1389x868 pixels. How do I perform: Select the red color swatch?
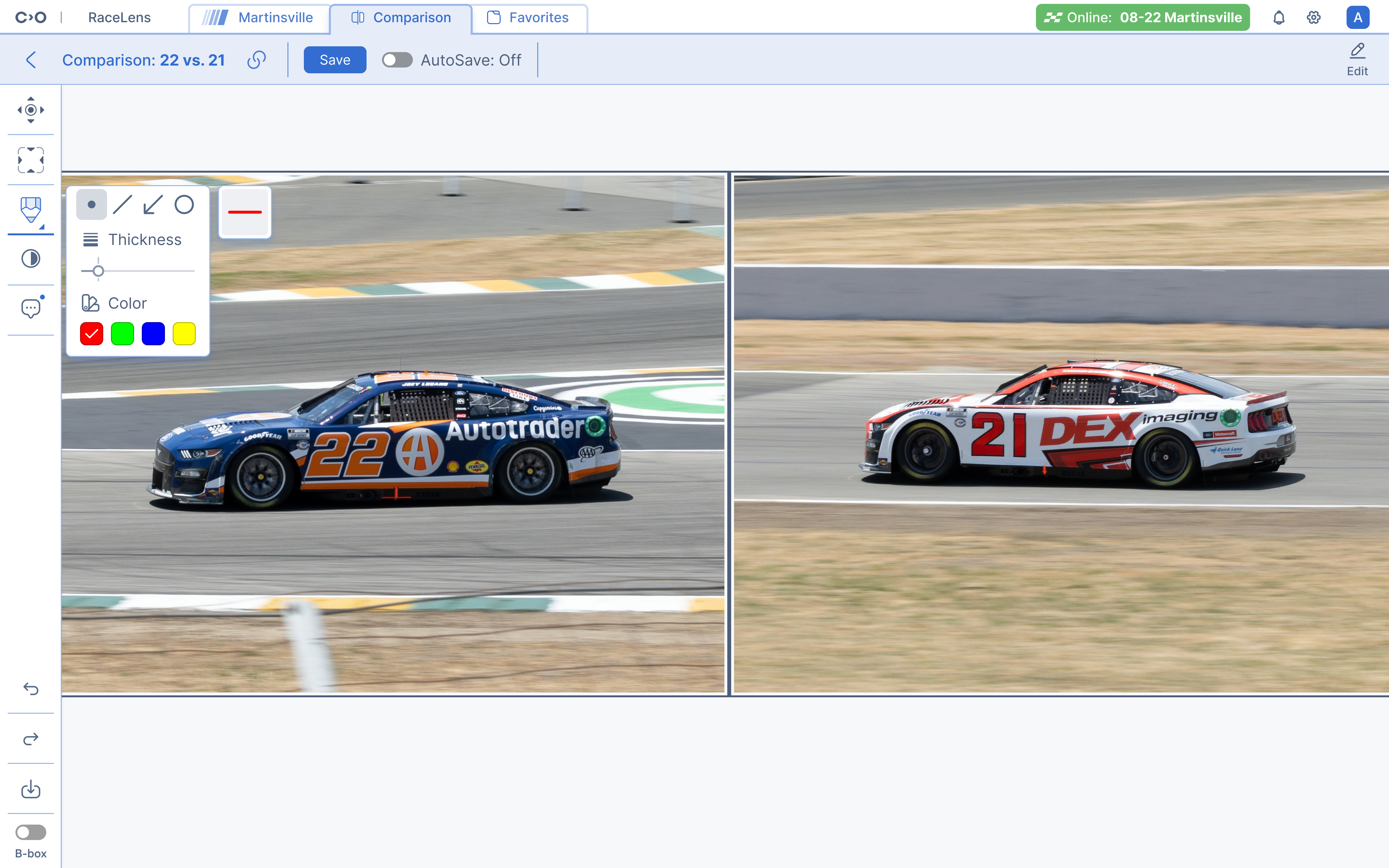(x=91, y=334)
